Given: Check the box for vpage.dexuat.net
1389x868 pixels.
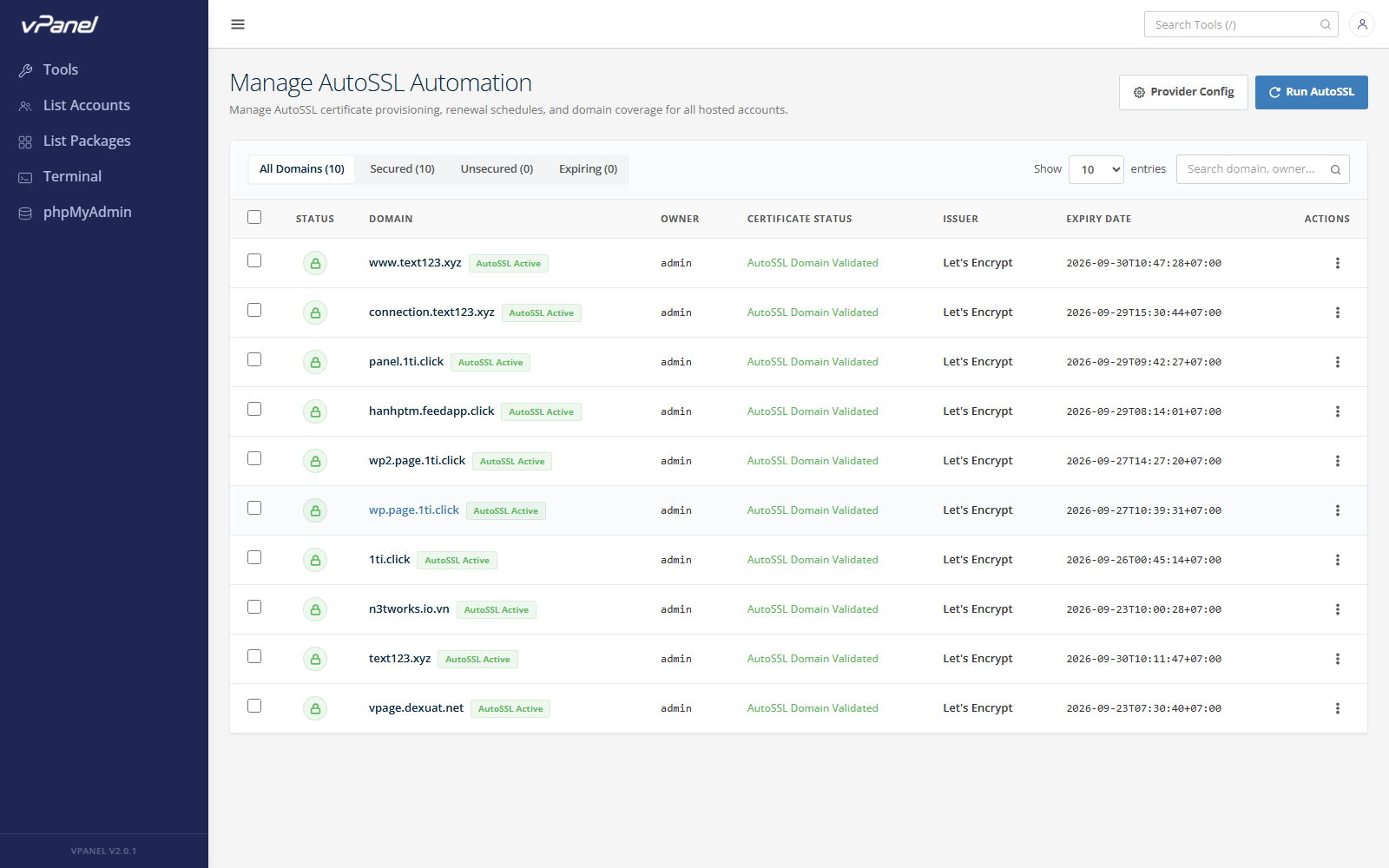Looking at the screenshot, I should coord(254,706).
